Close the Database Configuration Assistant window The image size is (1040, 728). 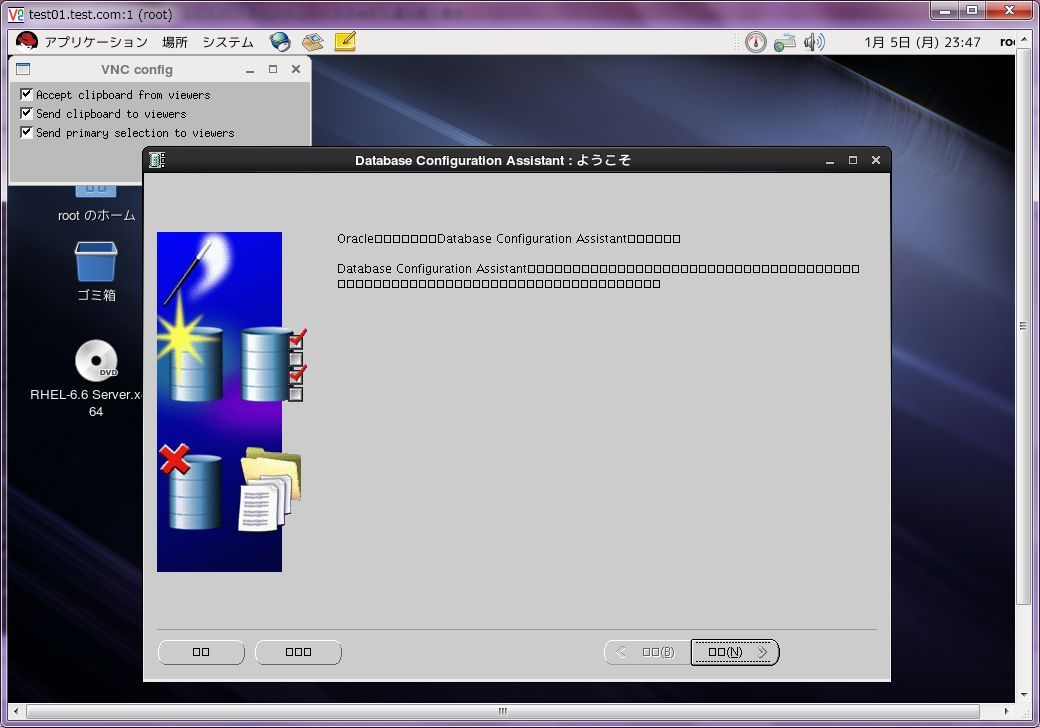876,160
